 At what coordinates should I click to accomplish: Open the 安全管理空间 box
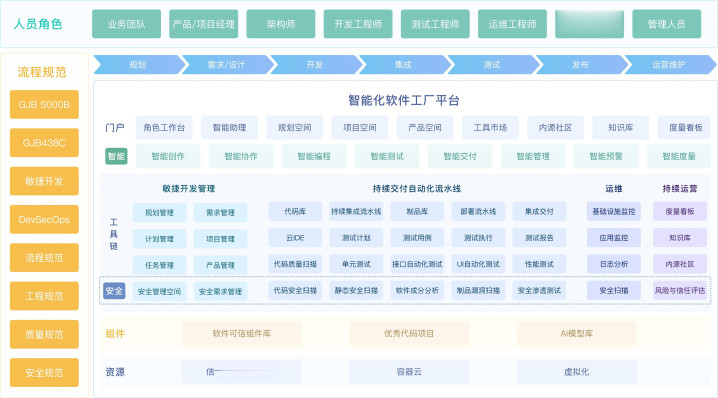(159, 292)
